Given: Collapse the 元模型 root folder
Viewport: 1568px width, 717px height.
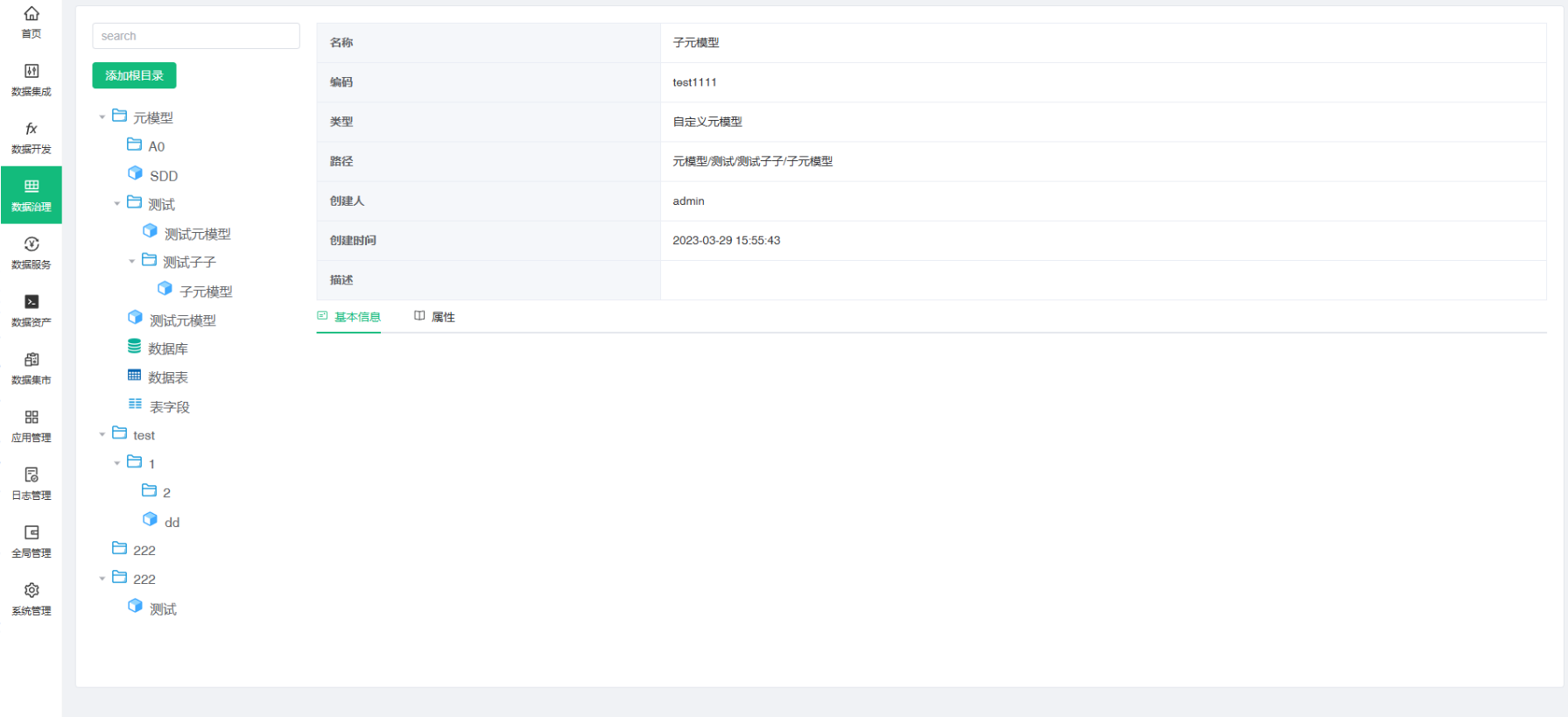Looking at the screenshot, I should (x=102, y=117).
